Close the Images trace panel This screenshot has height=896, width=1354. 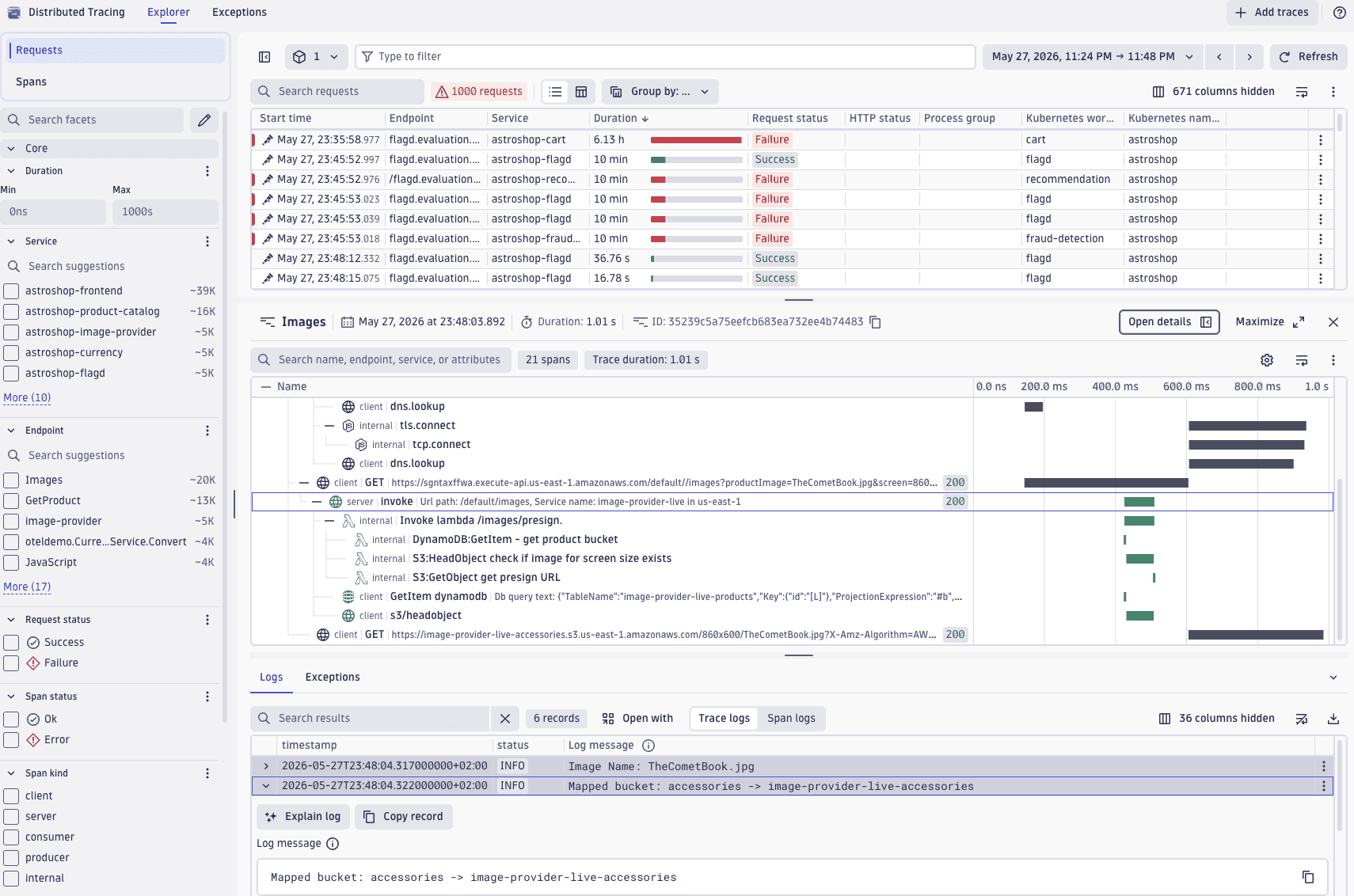coord(1333,322)
